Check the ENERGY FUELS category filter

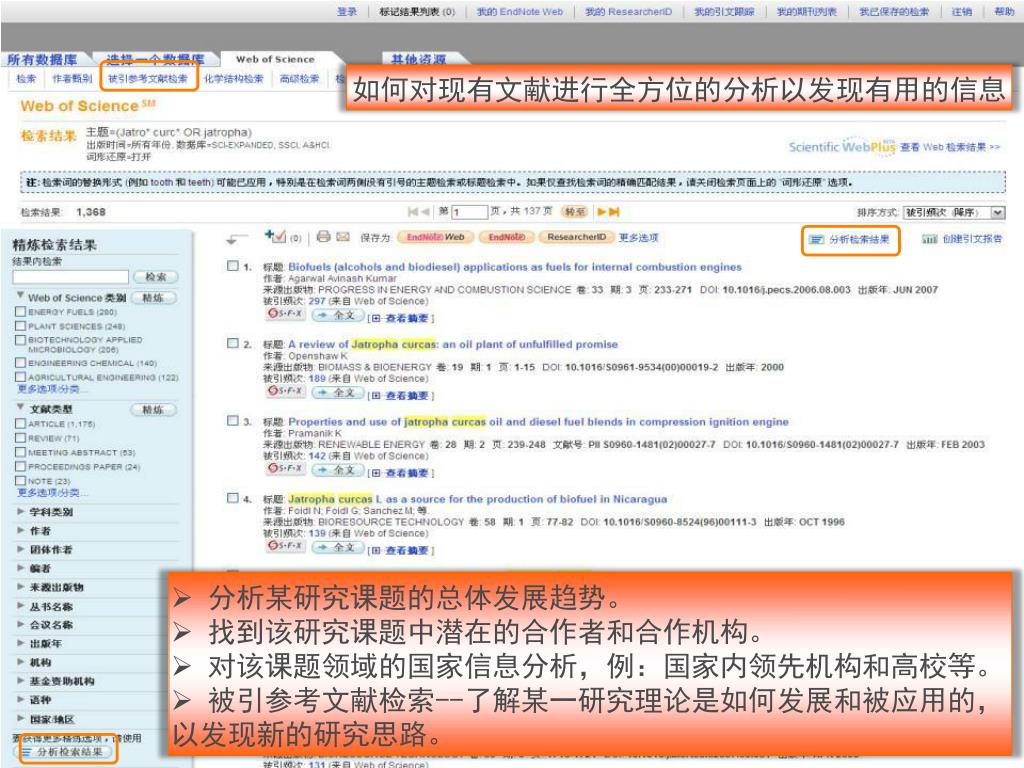click(21, 312)
